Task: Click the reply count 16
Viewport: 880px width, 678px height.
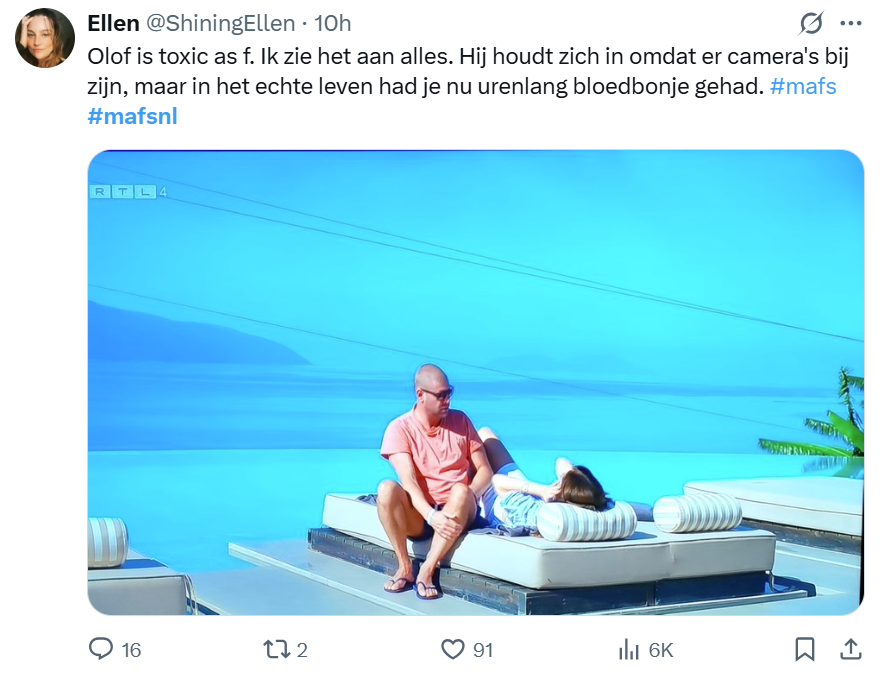Action: point(131,650)
